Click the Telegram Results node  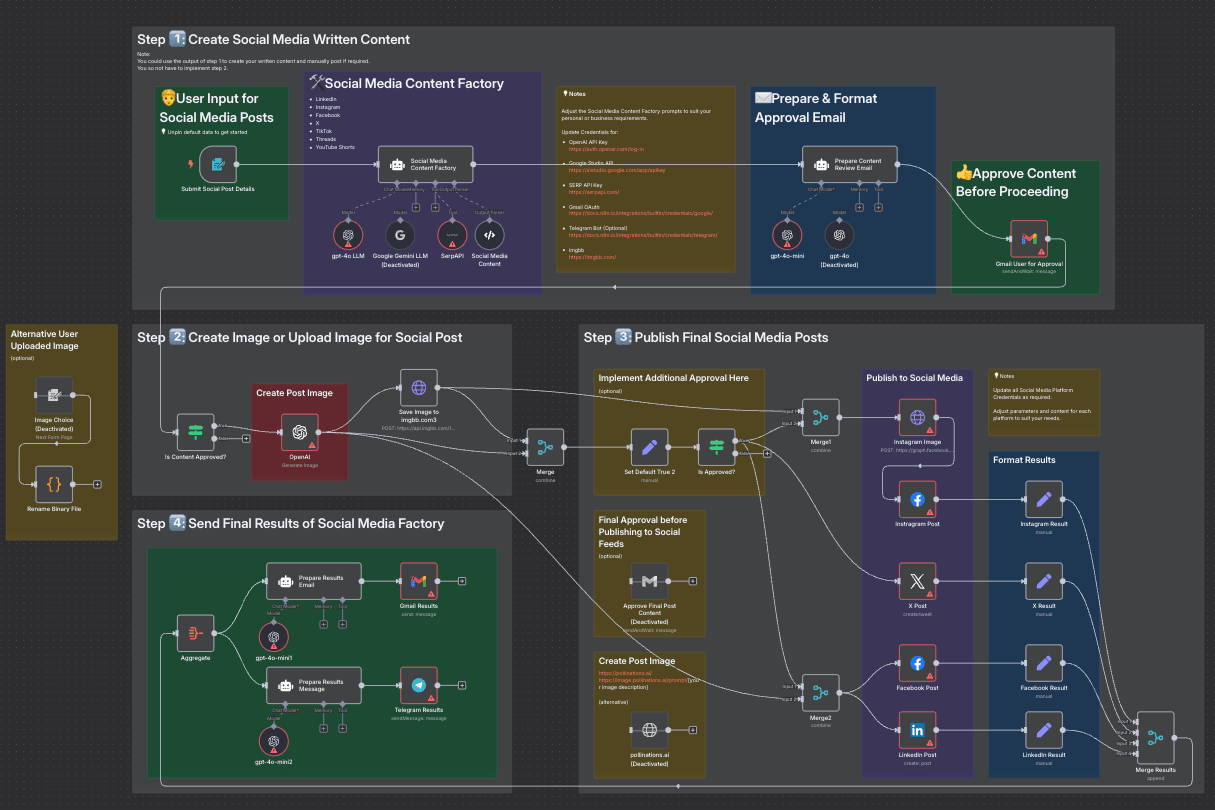pyautogui.click(x=419, y=685)
